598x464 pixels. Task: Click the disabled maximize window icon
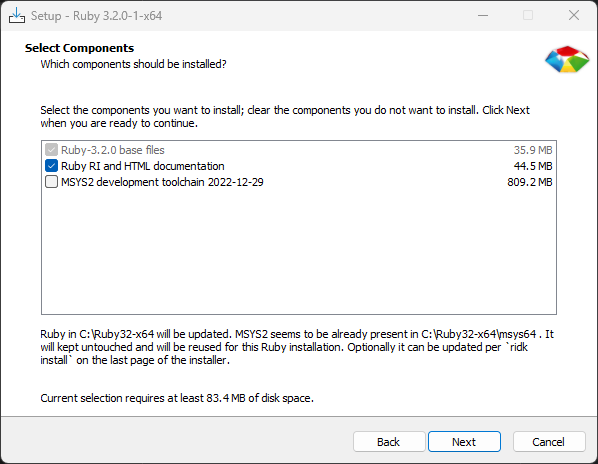click(x=528, y=16)
